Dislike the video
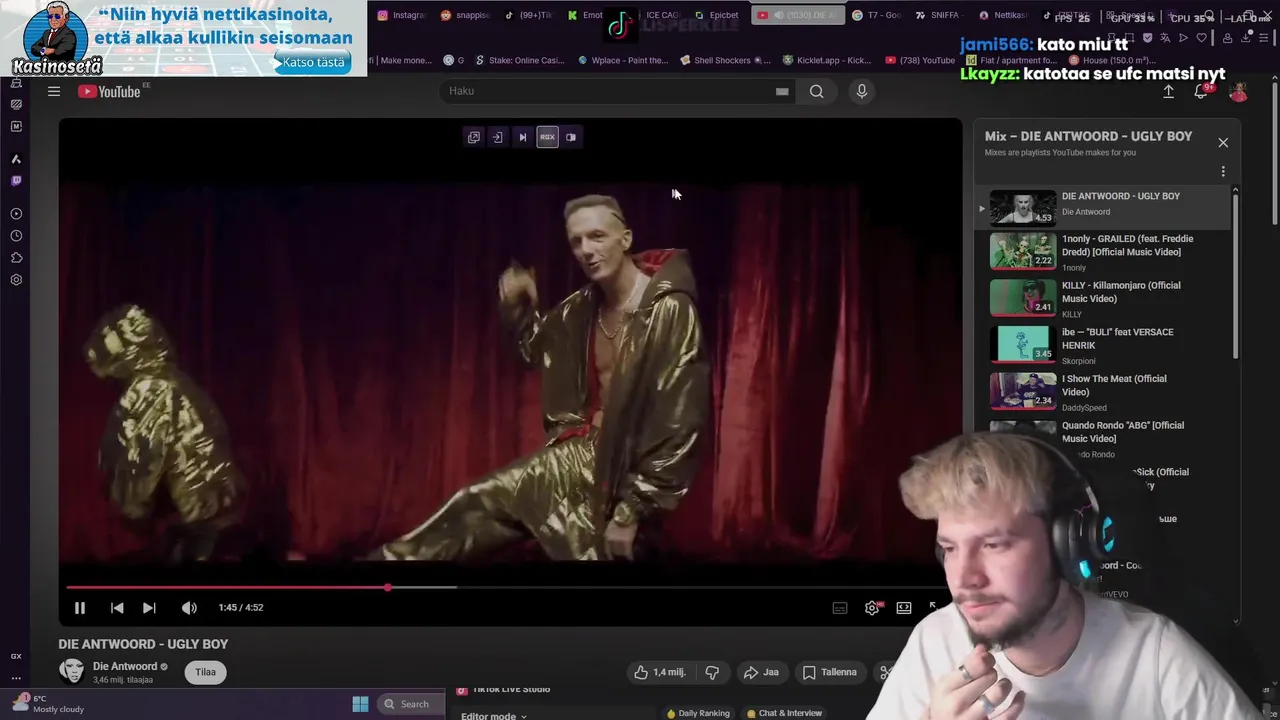 pyautogui.click(x=712, y=672)
